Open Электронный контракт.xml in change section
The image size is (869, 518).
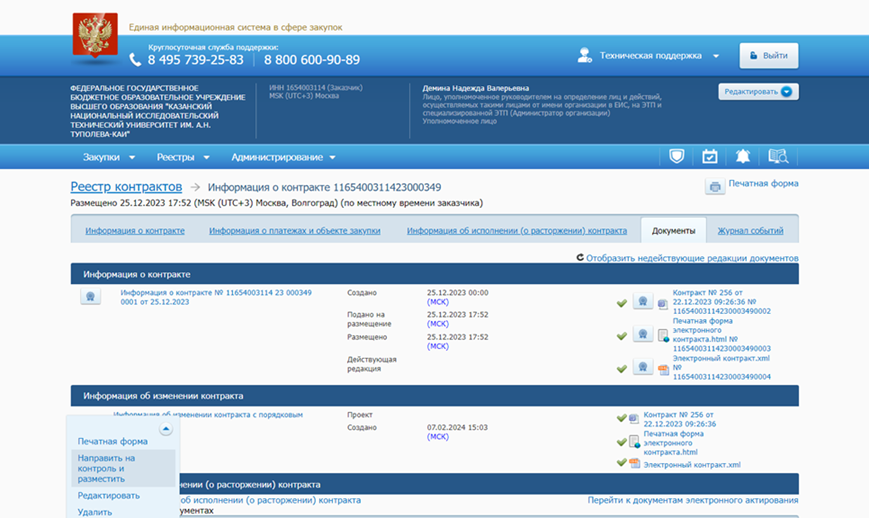pyautogui.click(x=691, y=464)
